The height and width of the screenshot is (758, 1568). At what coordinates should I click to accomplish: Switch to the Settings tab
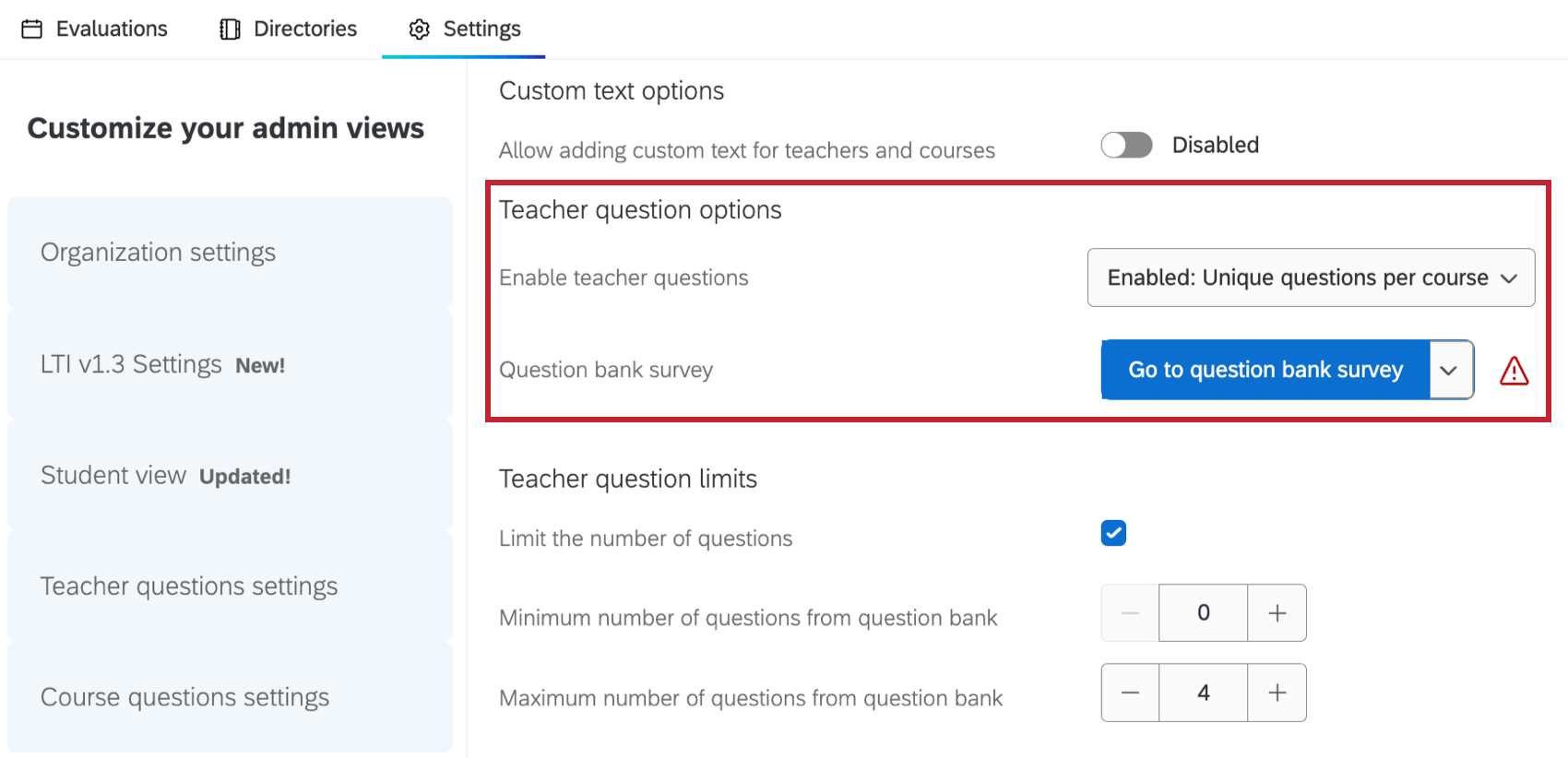coord(463,29)
